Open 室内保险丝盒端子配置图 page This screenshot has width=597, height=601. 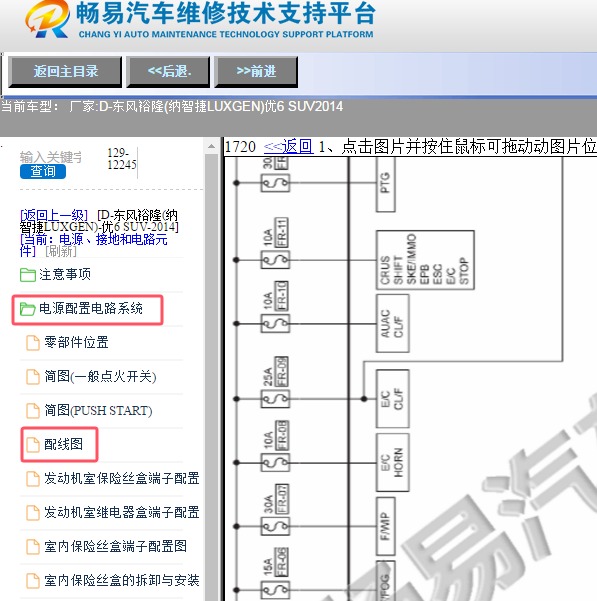115,546
